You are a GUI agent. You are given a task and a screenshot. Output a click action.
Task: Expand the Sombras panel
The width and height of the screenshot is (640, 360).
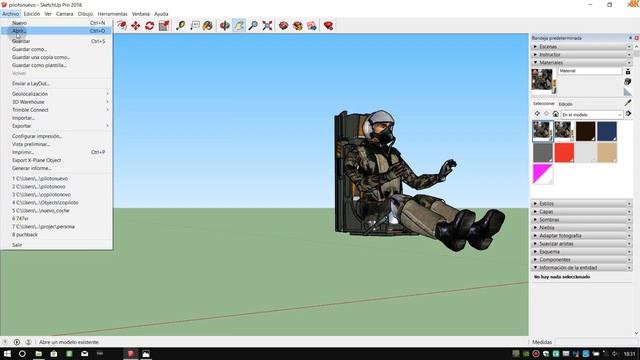[x=582, y=220]
